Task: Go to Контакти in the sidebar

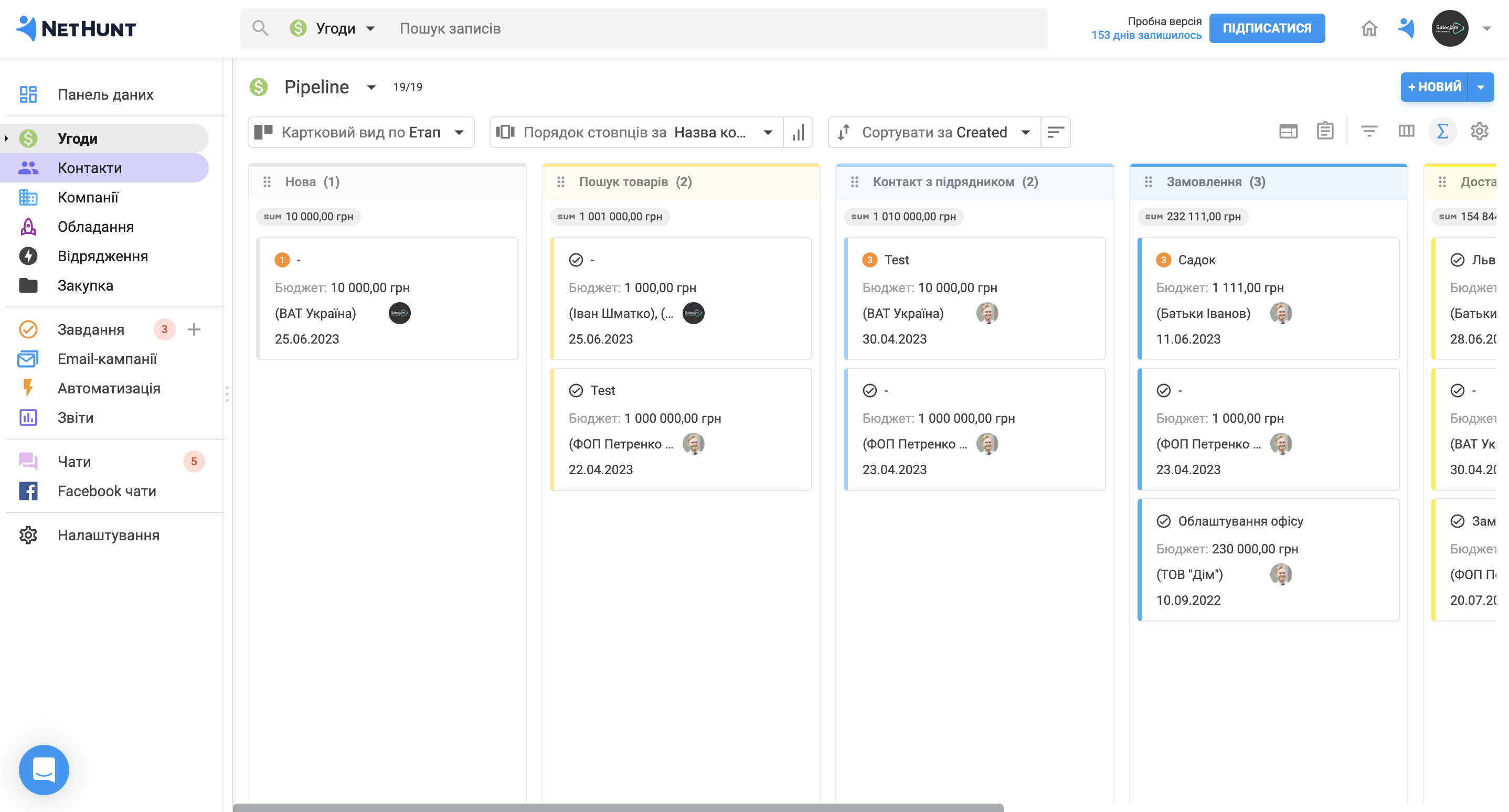Action: pos(104,168)
